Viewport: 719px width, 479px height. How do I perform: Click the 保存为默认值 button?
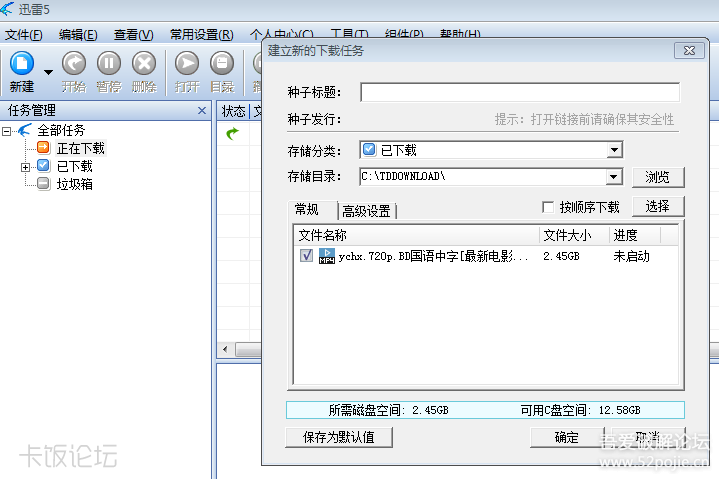click(338, 437)
